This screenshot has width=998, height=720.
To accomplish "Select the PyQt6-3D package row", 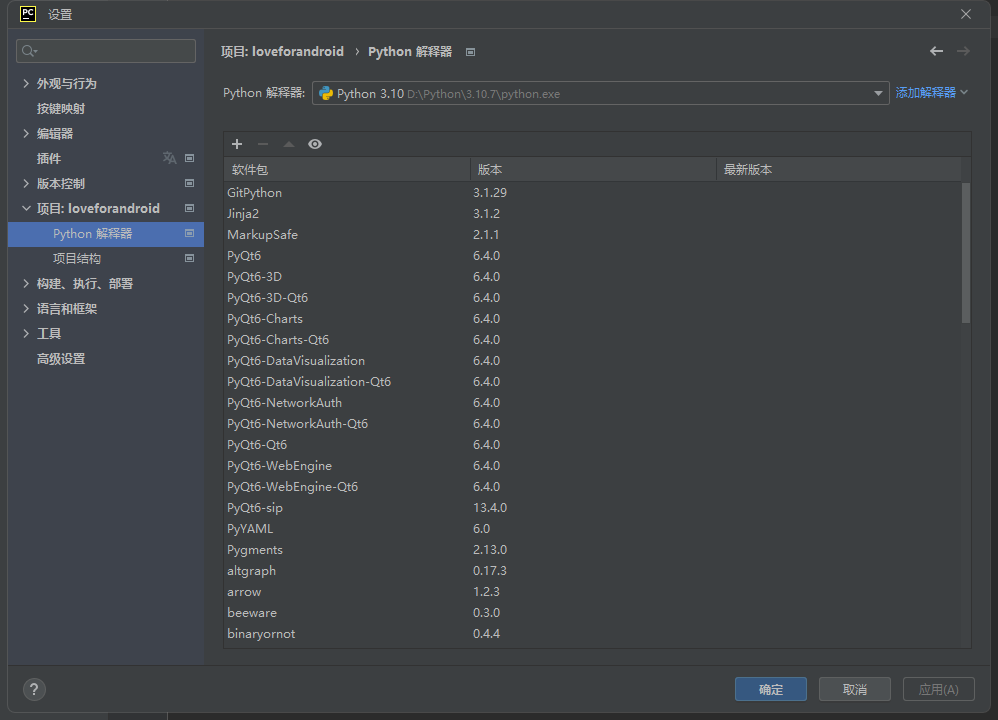I will tap(593, 276).
